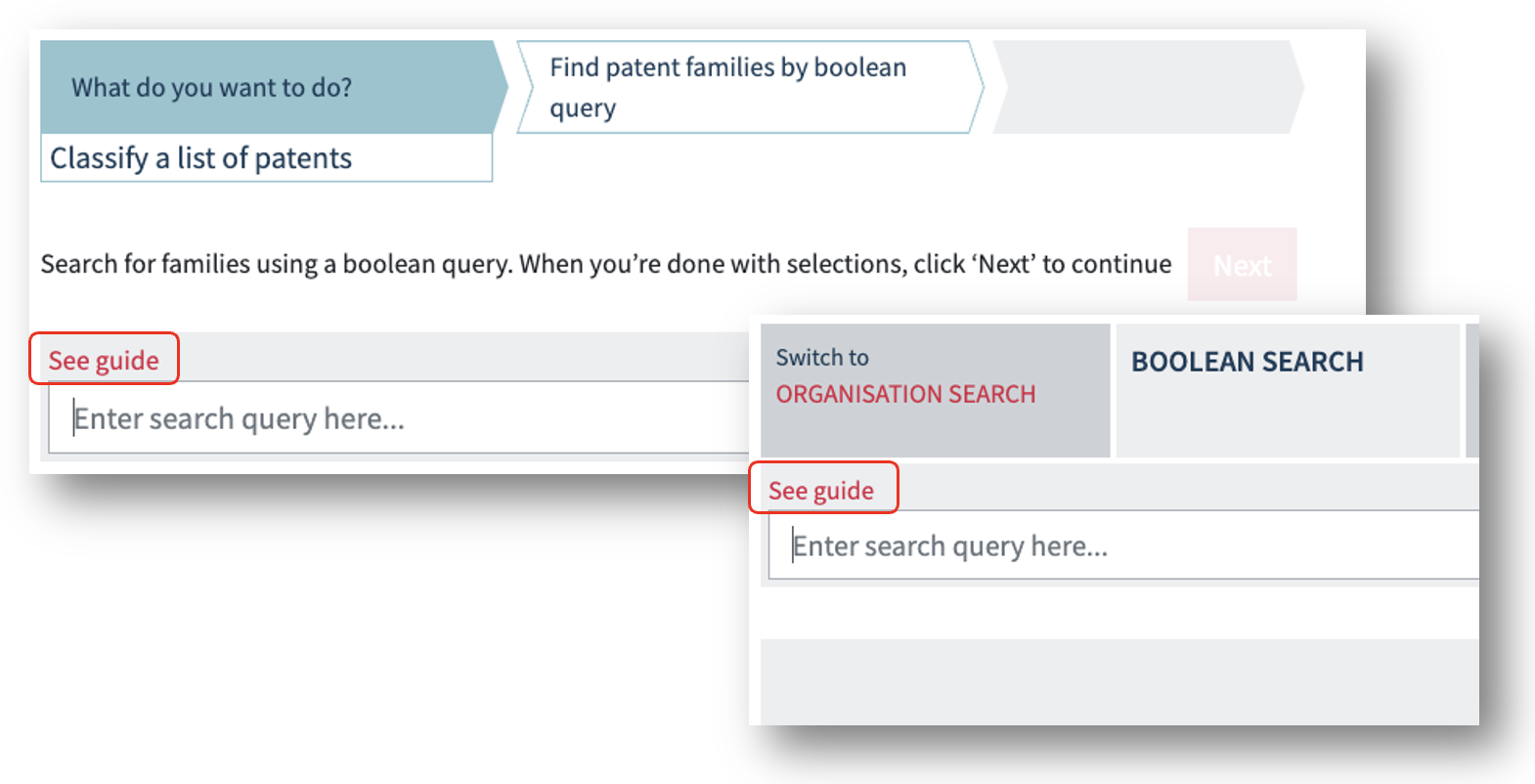Image resolution: width=1535 pixels, height=784 pixels.
Task: Focus search query field under BOOLEAN SEARCH
Action: tap(1124, 545)
